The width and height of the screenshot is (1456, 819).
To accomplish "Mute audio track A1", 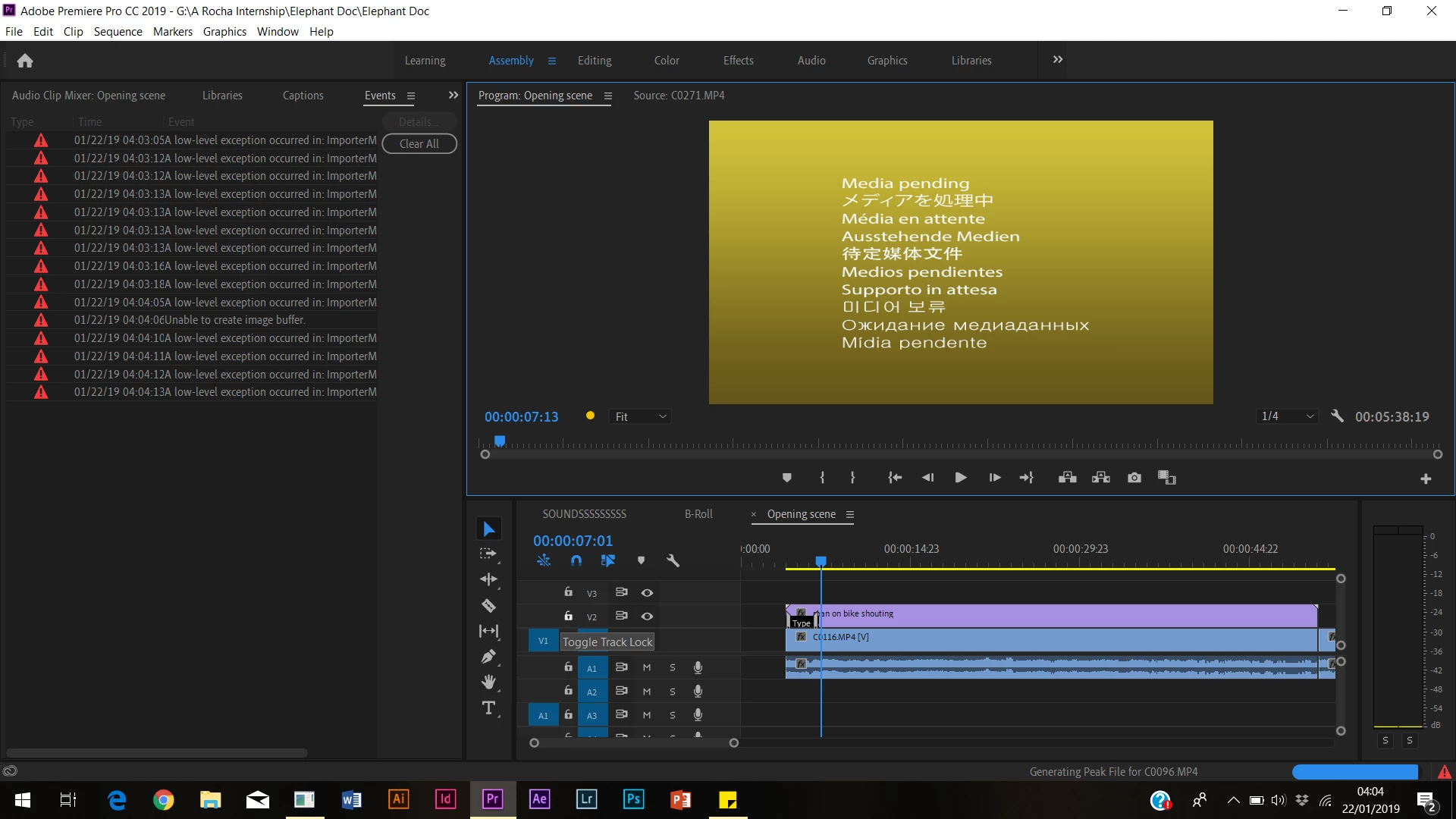I will [x=647, y=668].
